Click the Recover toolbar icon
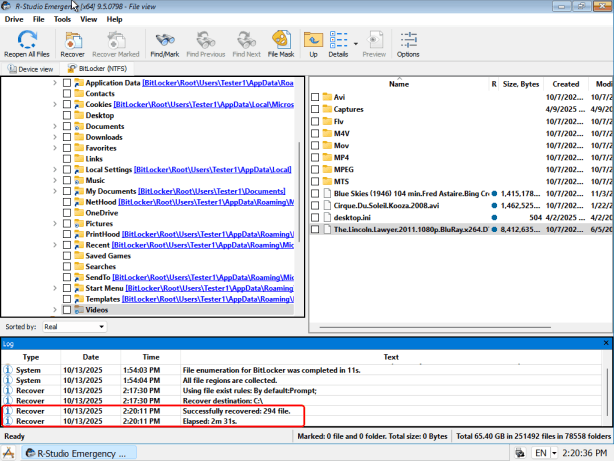 [x=73, y=44]
